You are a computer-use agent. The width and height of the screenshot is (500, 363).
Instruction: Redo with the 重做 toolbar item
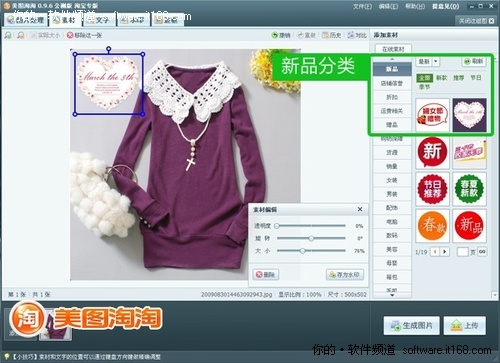(306, 35)
